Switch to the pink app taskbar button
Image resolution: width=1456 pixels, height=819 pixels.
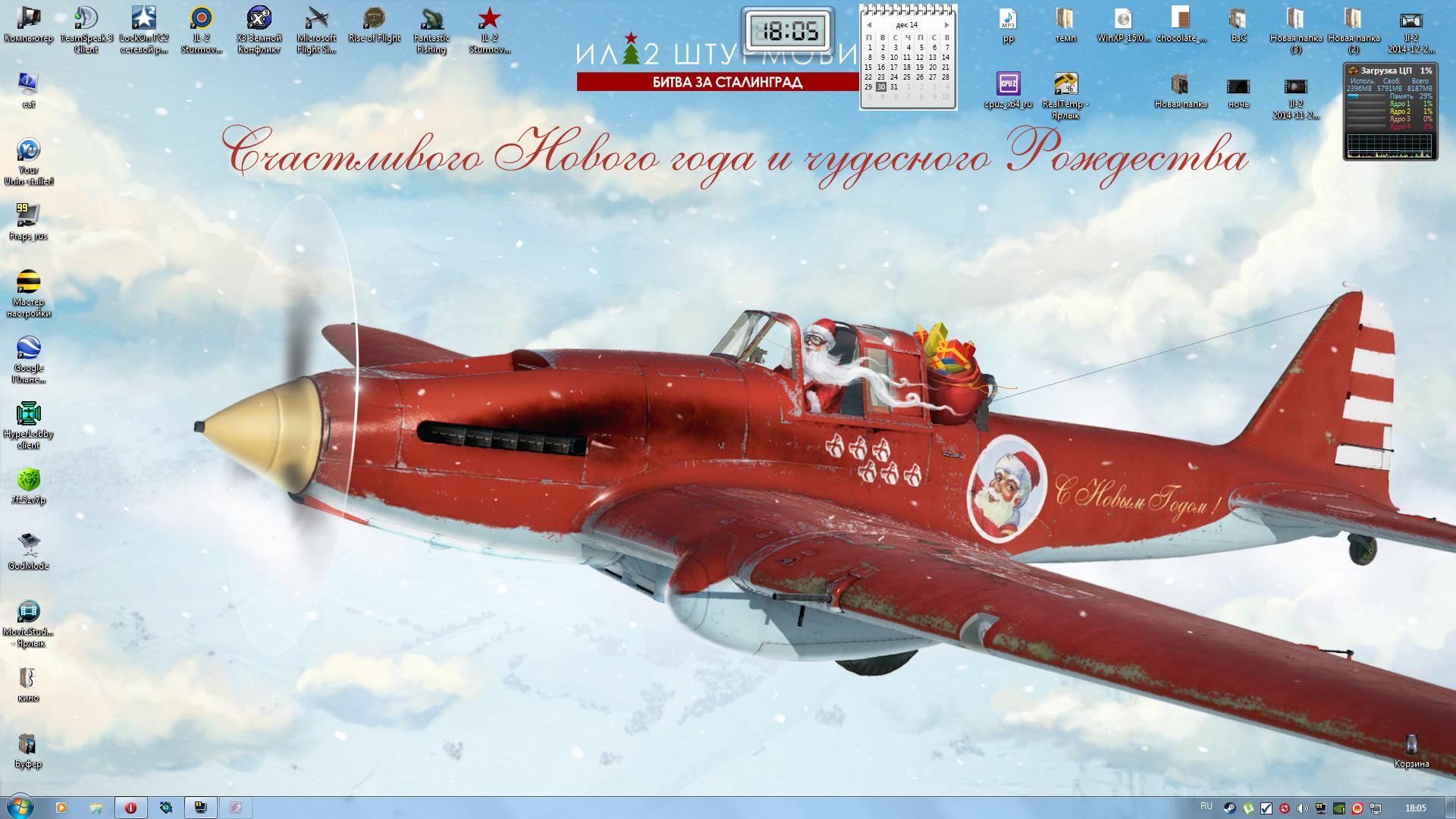[236, 808]
